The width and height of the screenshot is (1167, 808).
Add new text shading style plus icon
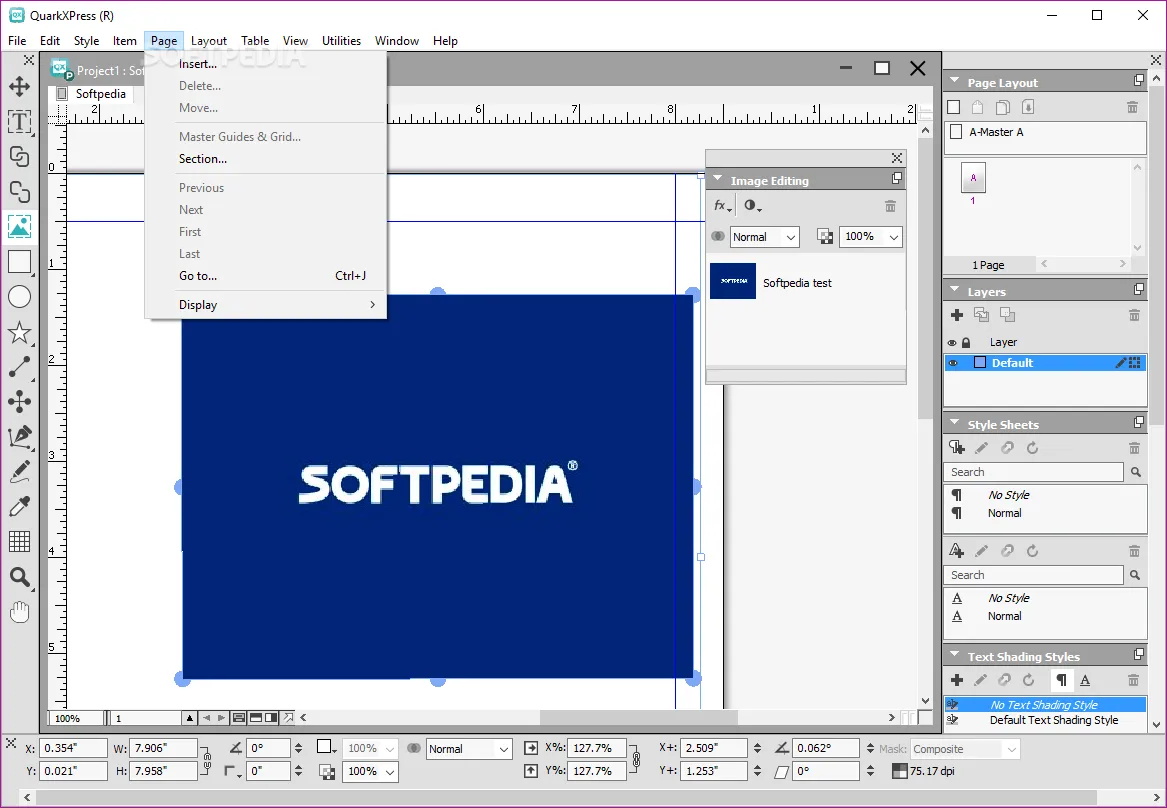(x=957, y=680)
